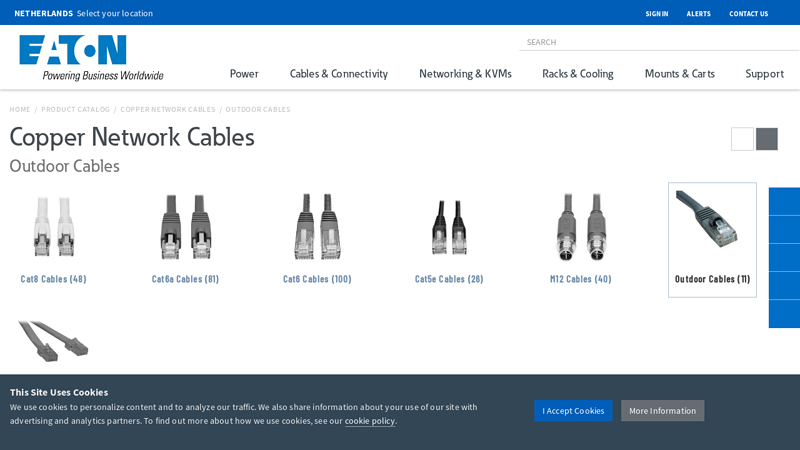Open Racks & Cooling menu
Image resolution: width=800 pixels, height=450 pixels.
coord(578,74)
